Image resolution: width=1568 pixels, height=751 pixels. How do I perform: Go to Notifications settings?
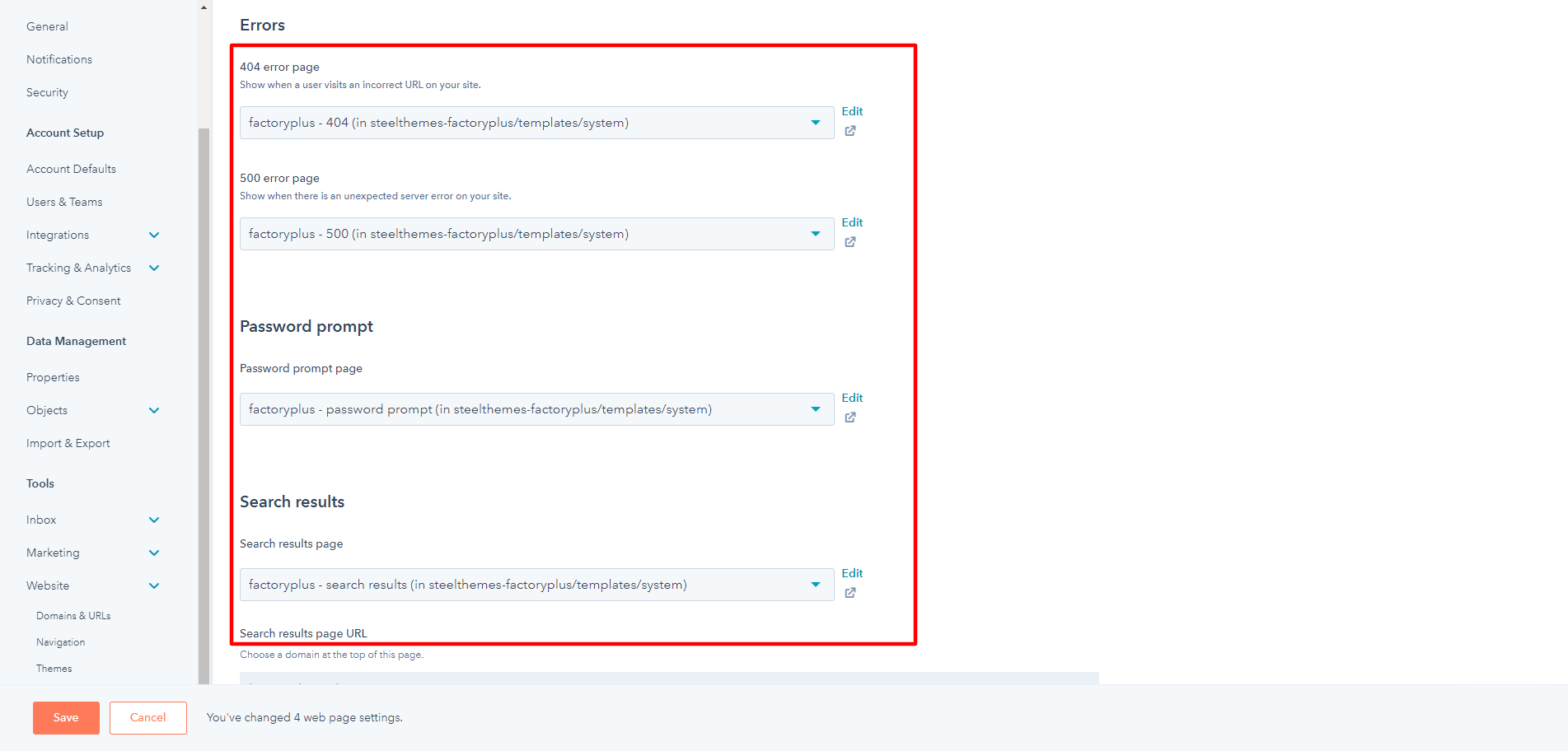pyautogui.click(x=59, y=59)
